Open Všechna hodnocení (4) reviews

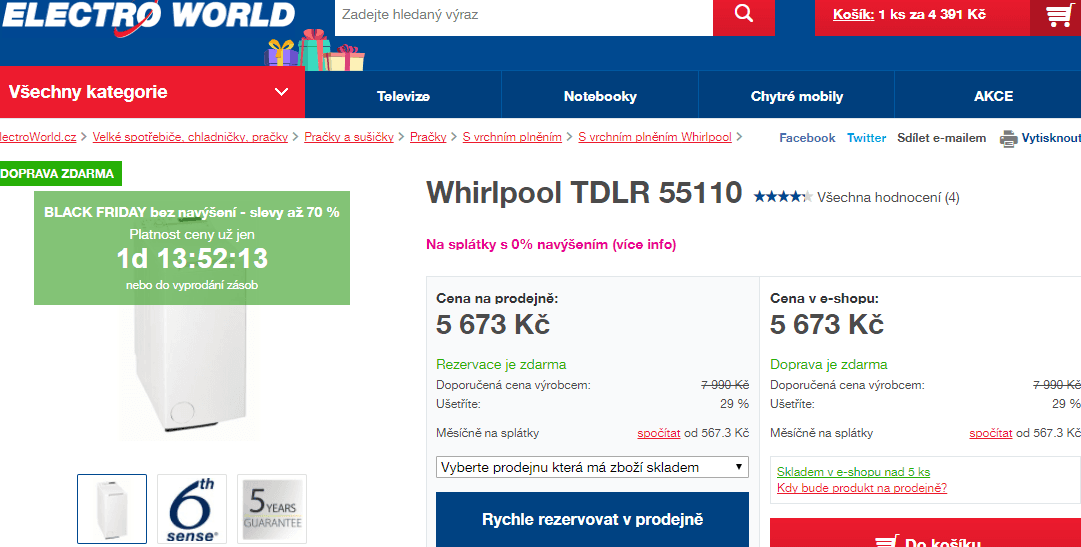tap(888, 198)
